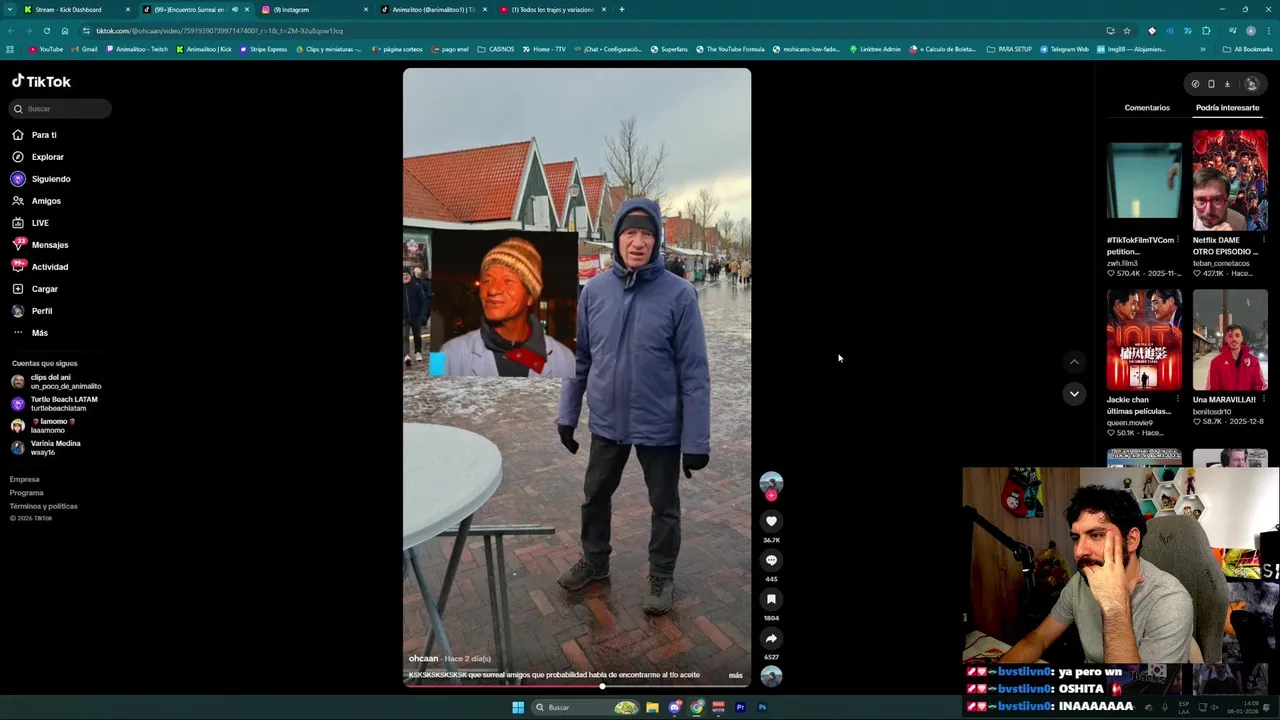The image size is (1280, 720).
Task: Open the PARA SETUP bookmark folder
Action: (1009, 49)
